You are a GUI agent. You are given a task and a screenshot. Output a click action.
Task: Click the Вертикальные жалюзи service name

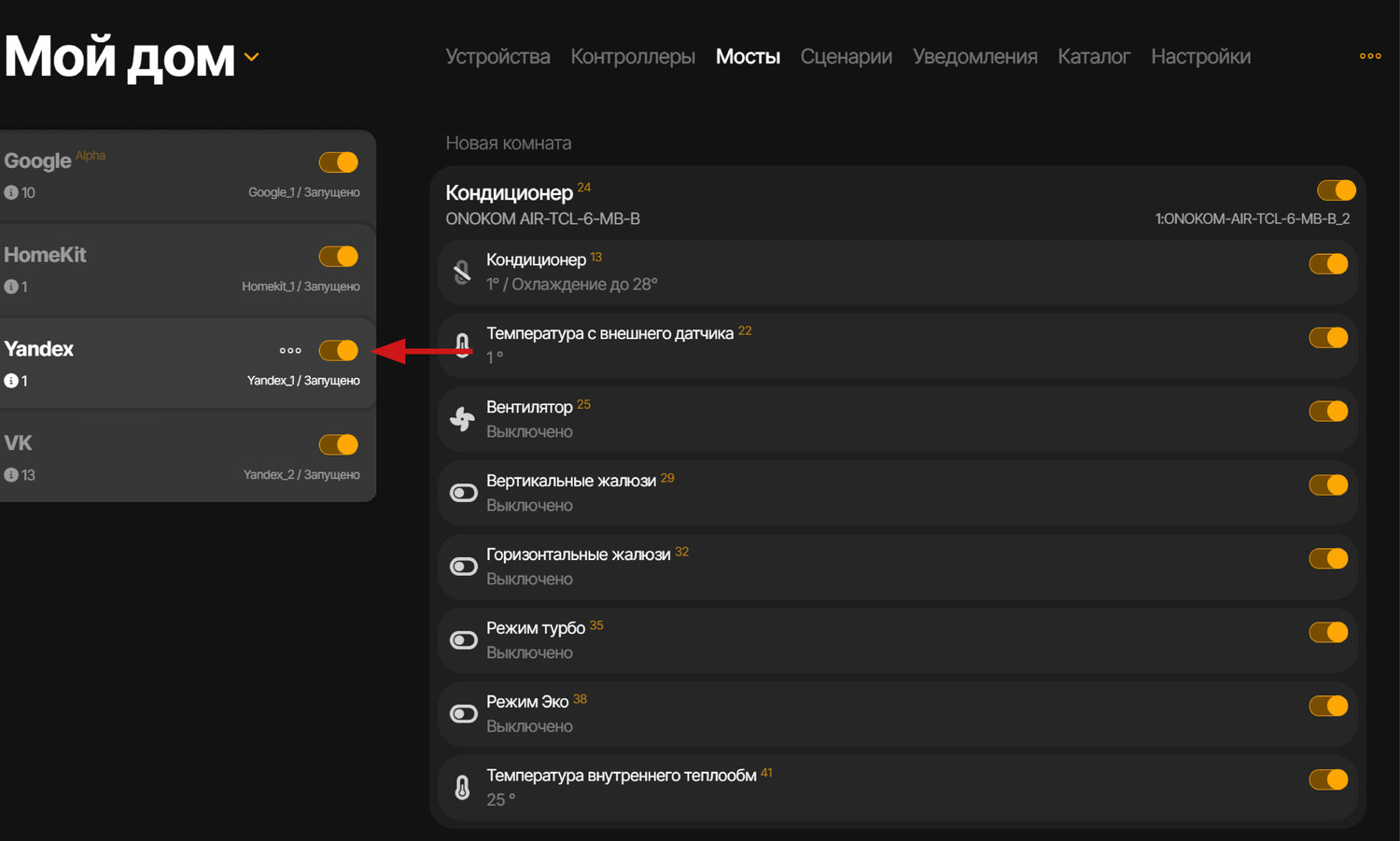tap(571, 481)
